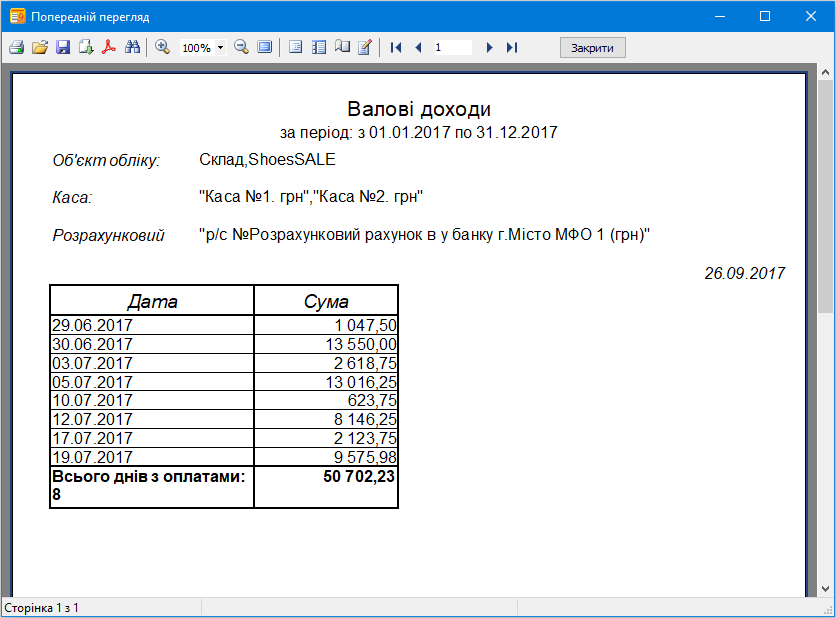Save the report with floppy disk icon

pos(62,47)
